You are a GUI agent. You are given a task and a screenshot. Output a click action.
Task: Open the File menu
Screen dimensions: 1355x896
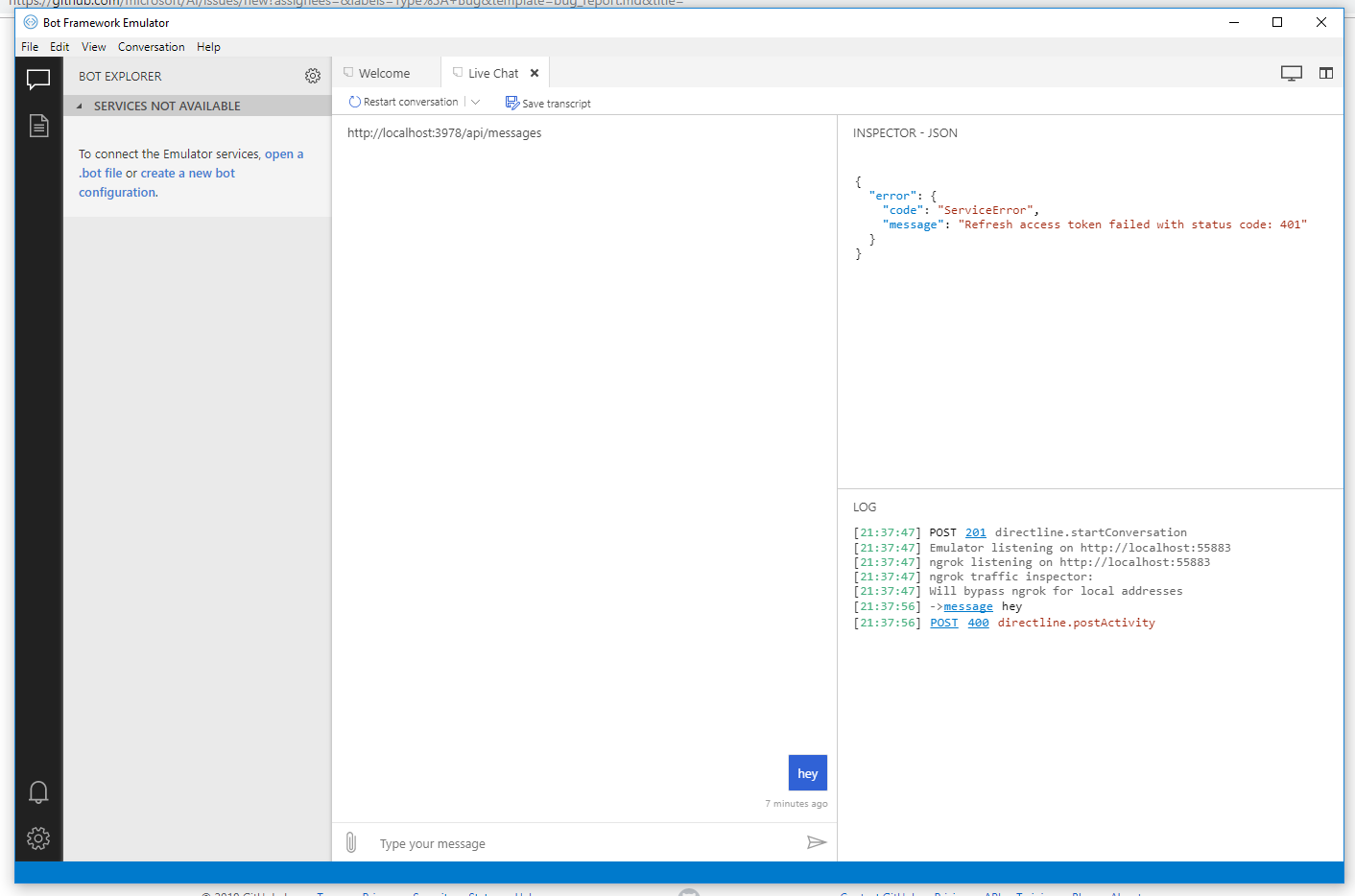point(29,46)
